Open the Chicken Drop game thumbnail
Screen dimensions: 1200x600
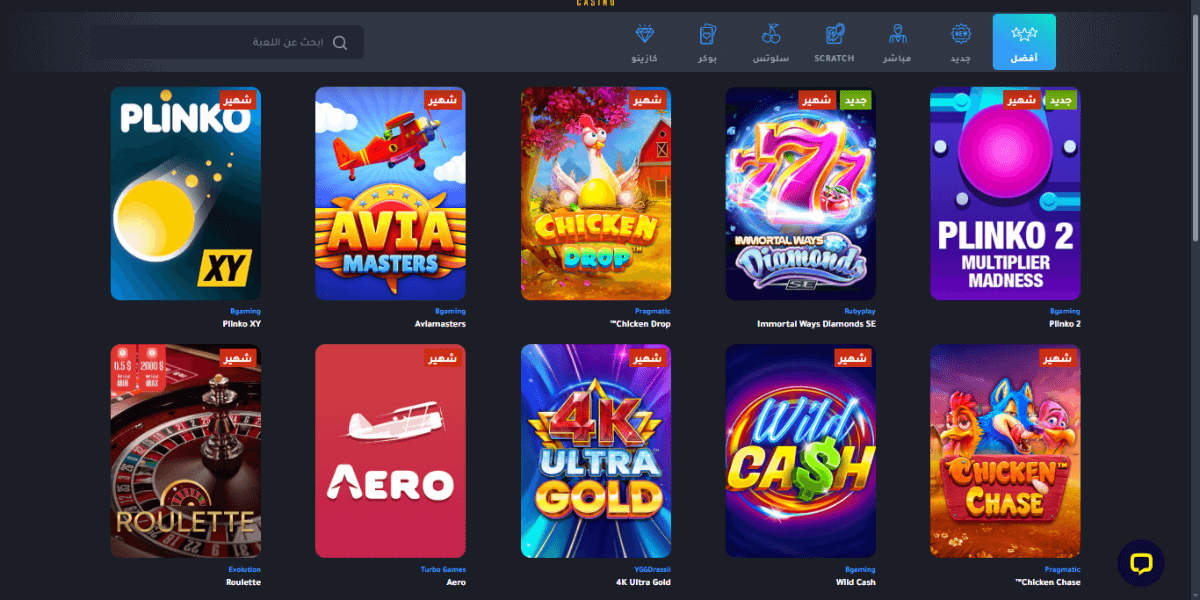point(596,194)
